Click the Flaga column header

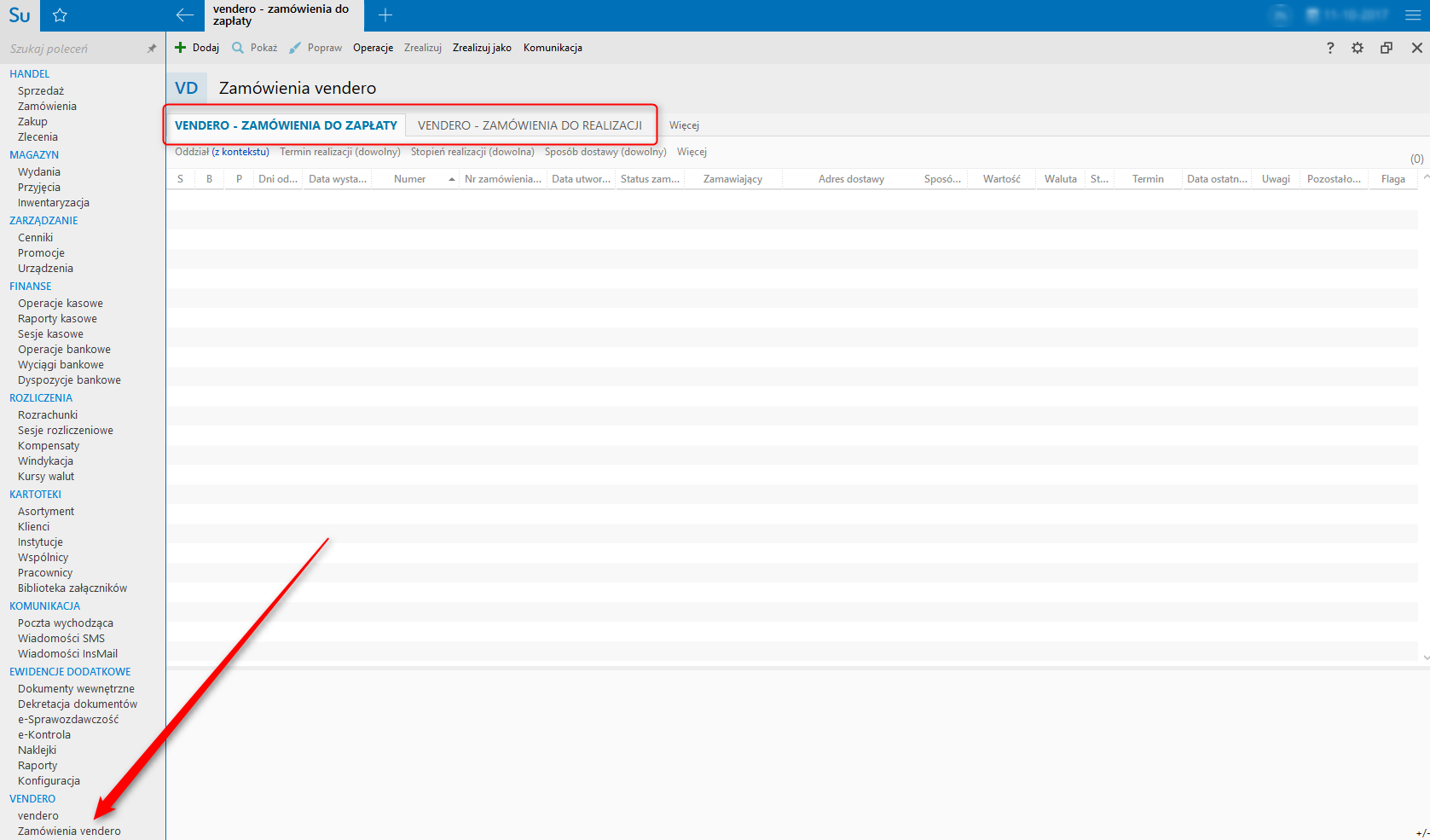pyautogui.click(x=1392, y=179)
